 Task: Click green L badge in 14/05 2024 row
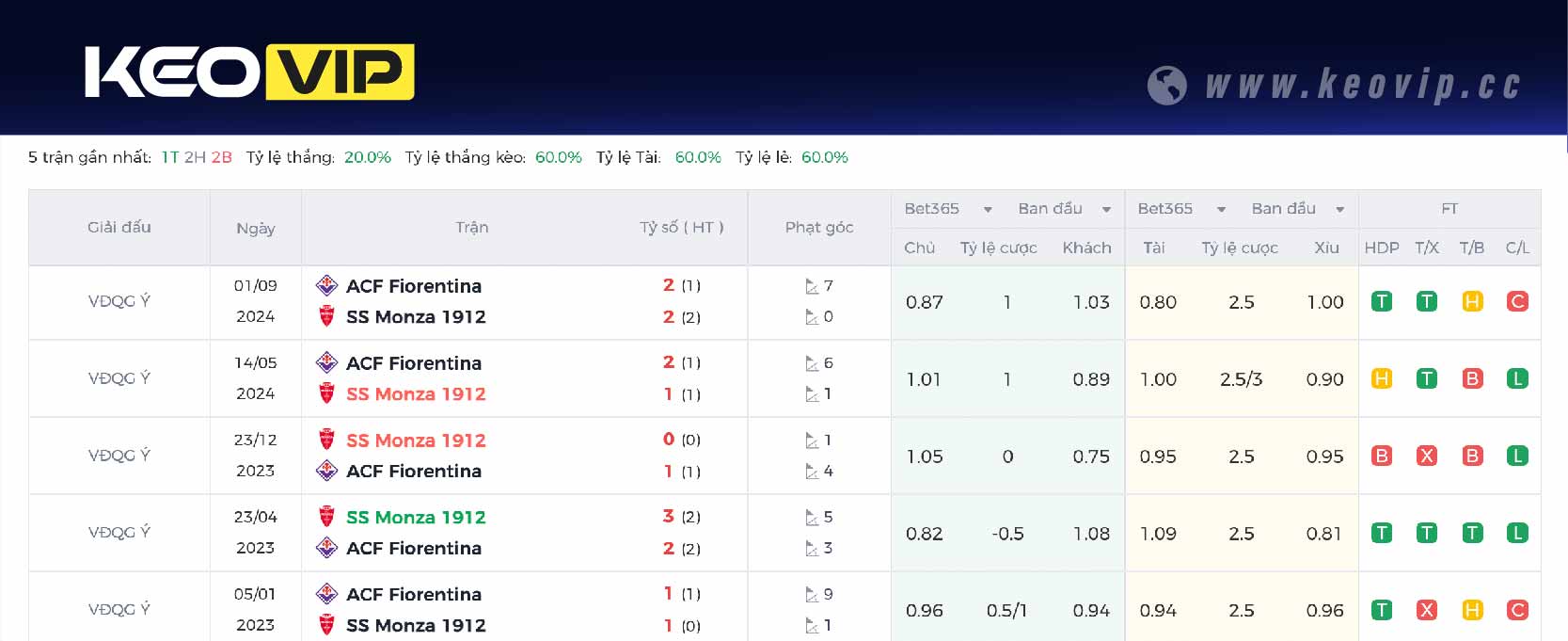[1517, 379]
